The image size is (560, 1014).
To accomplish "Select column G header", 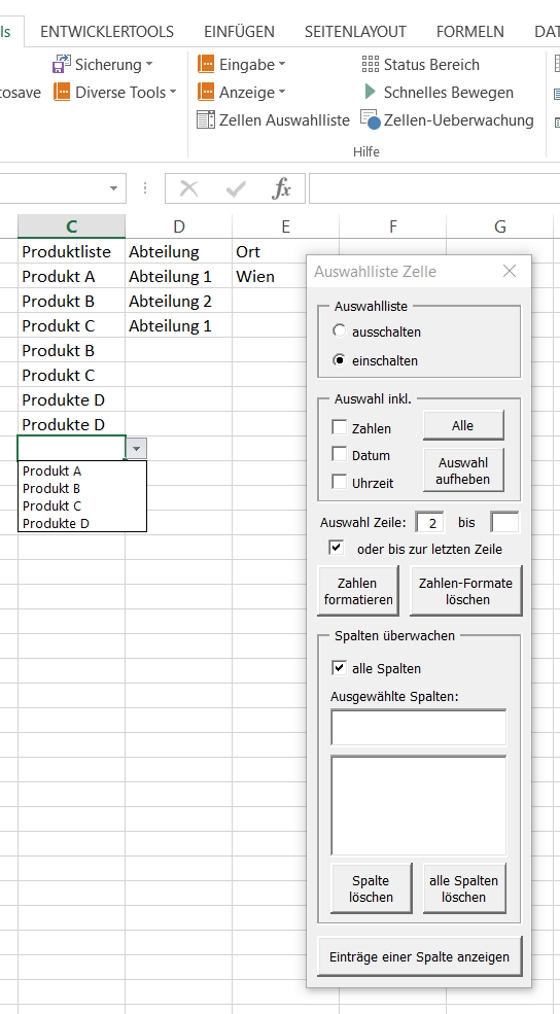I will click(x=500, y=226).
